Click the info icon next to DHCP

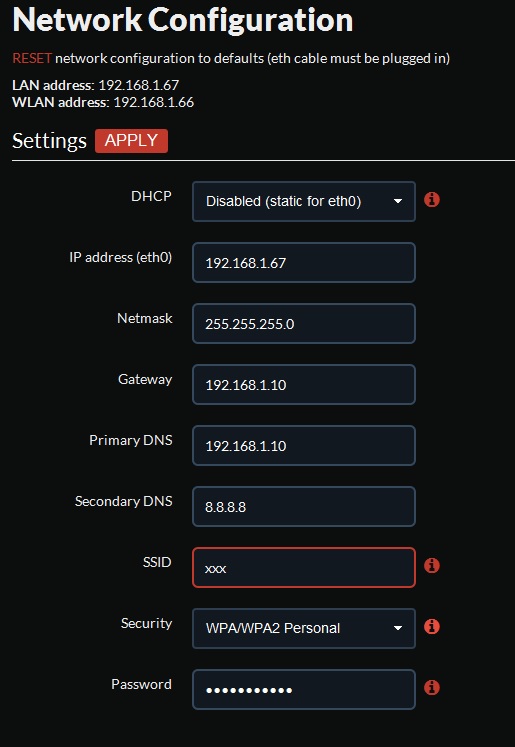(x=432, y=200)
